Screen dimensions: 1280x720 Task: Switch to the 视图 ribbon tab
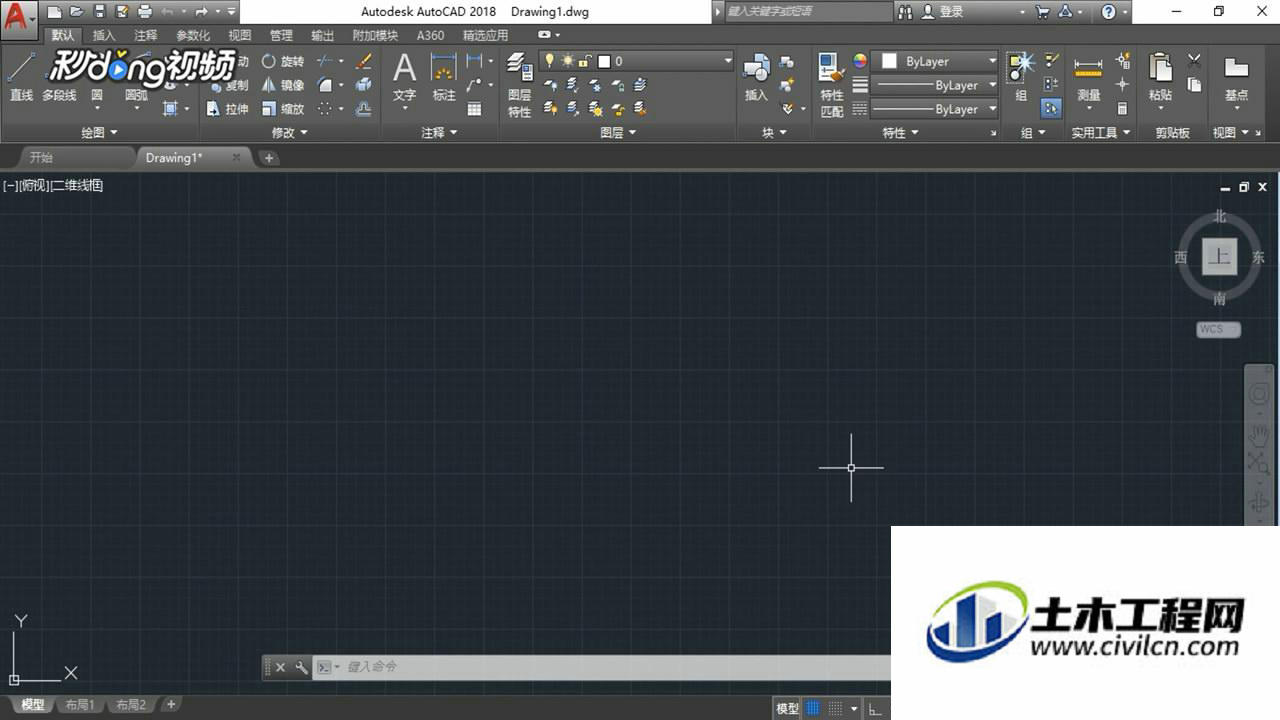click(240, 35)
